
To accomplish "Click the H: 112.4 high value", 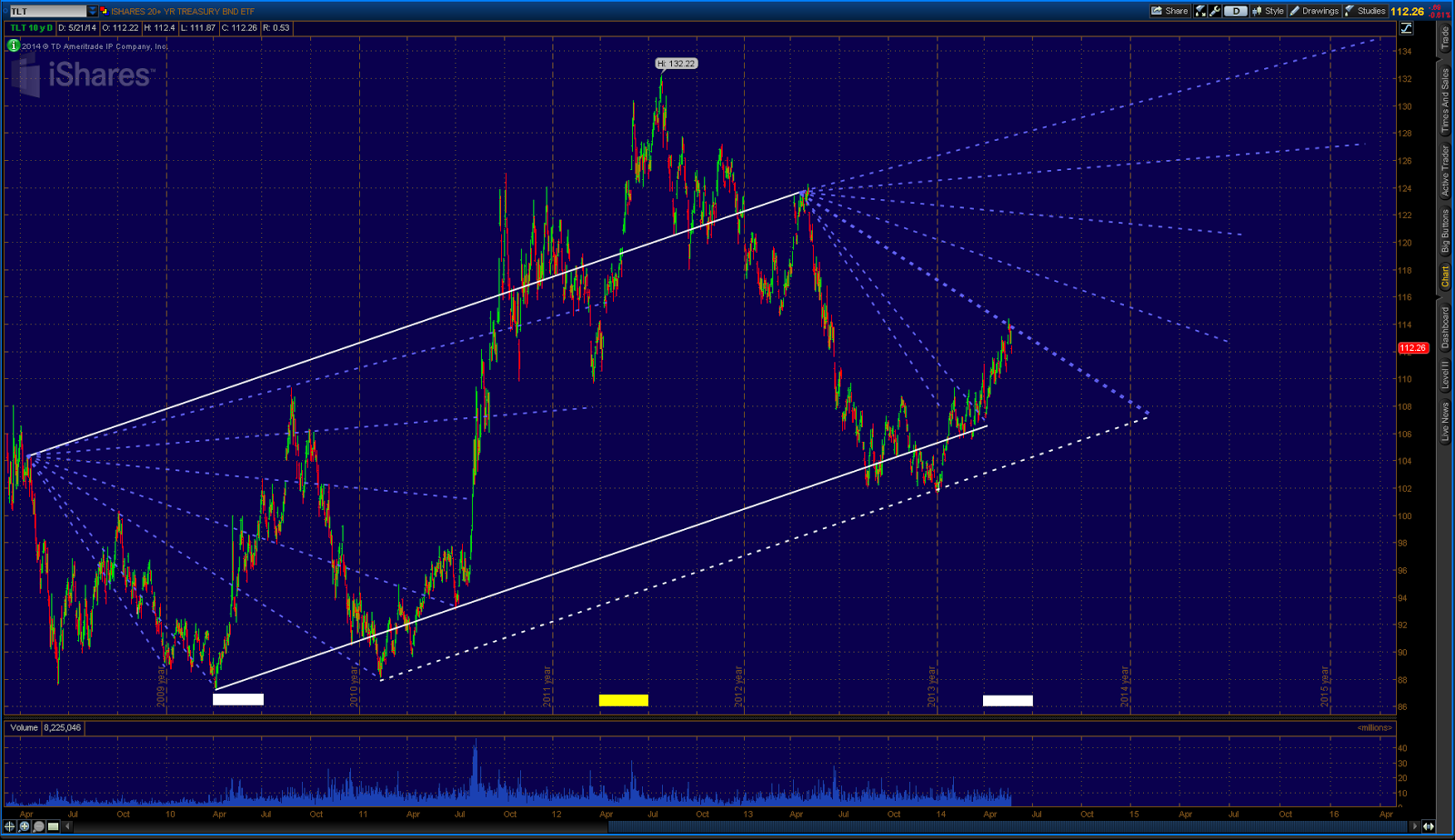I will click(159, 28).
